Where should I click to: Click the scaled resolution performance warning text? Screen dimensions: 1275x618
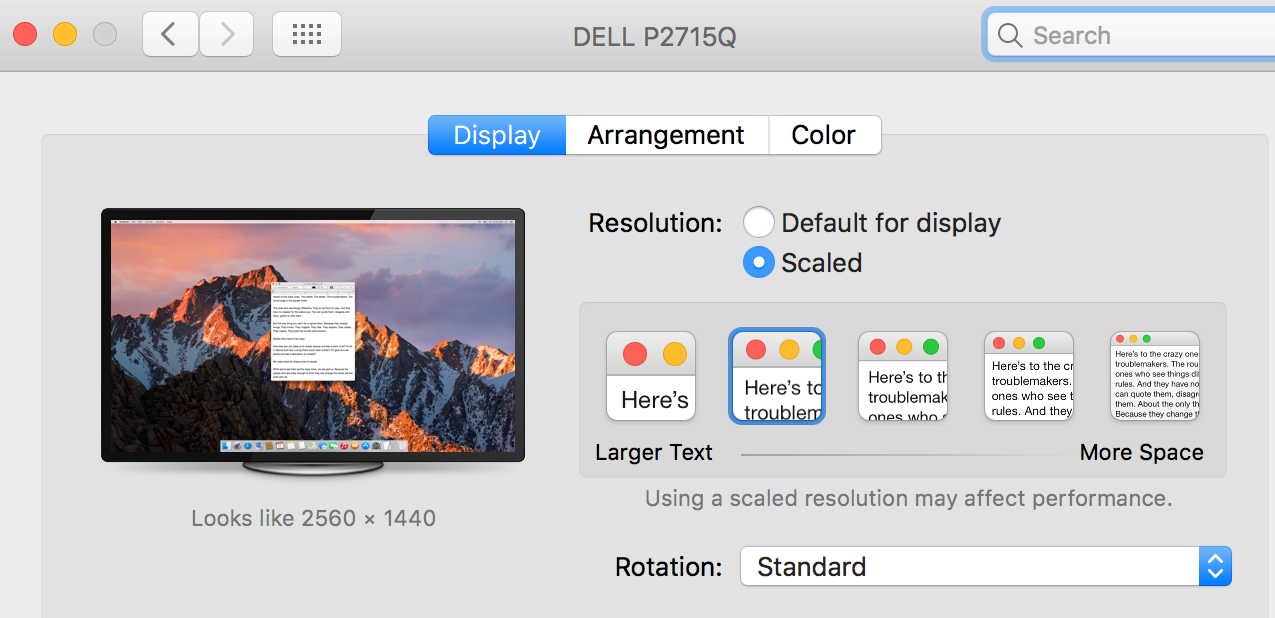click(x=909, y=498)
